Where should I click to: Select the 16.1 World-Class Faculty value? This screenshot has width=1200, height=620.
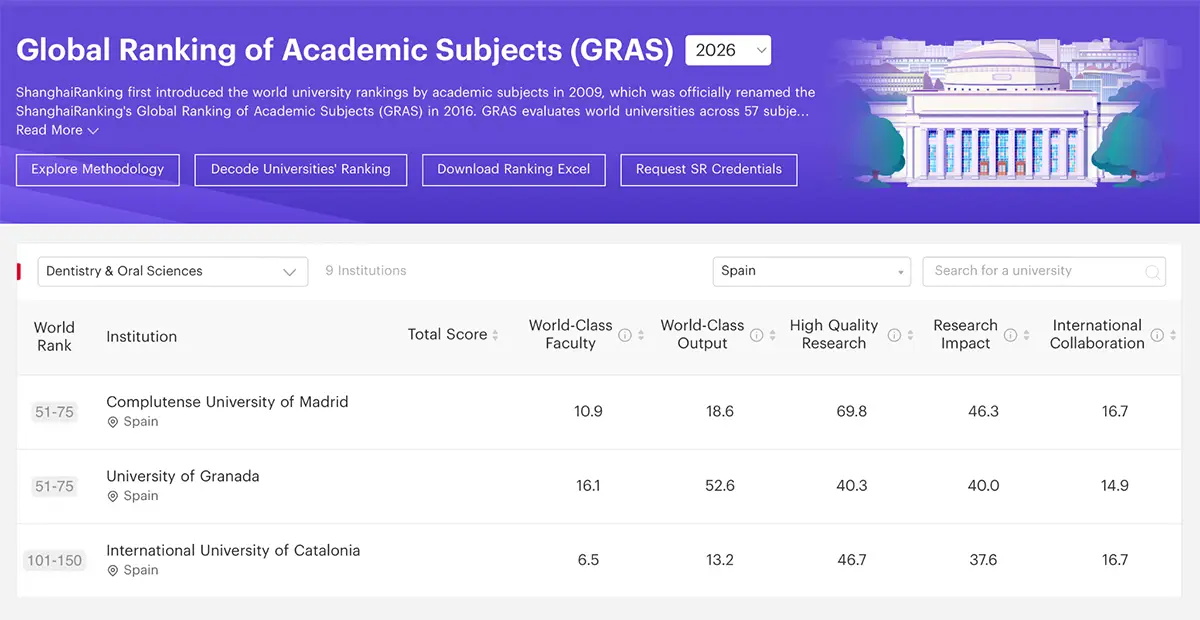pos(588,486)
